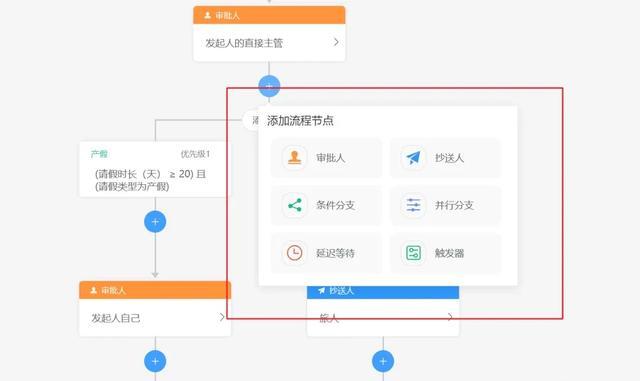Viewport: 640px width, 381px height.
Task: Add a 抄送人 node from the popup
Action: click(445, 158)
